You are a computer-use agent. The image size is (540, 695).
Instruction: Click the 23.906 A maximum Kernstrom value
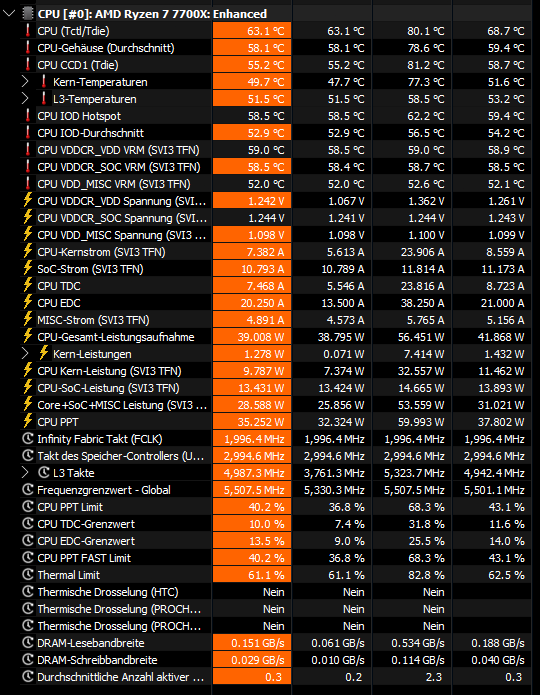422,252
